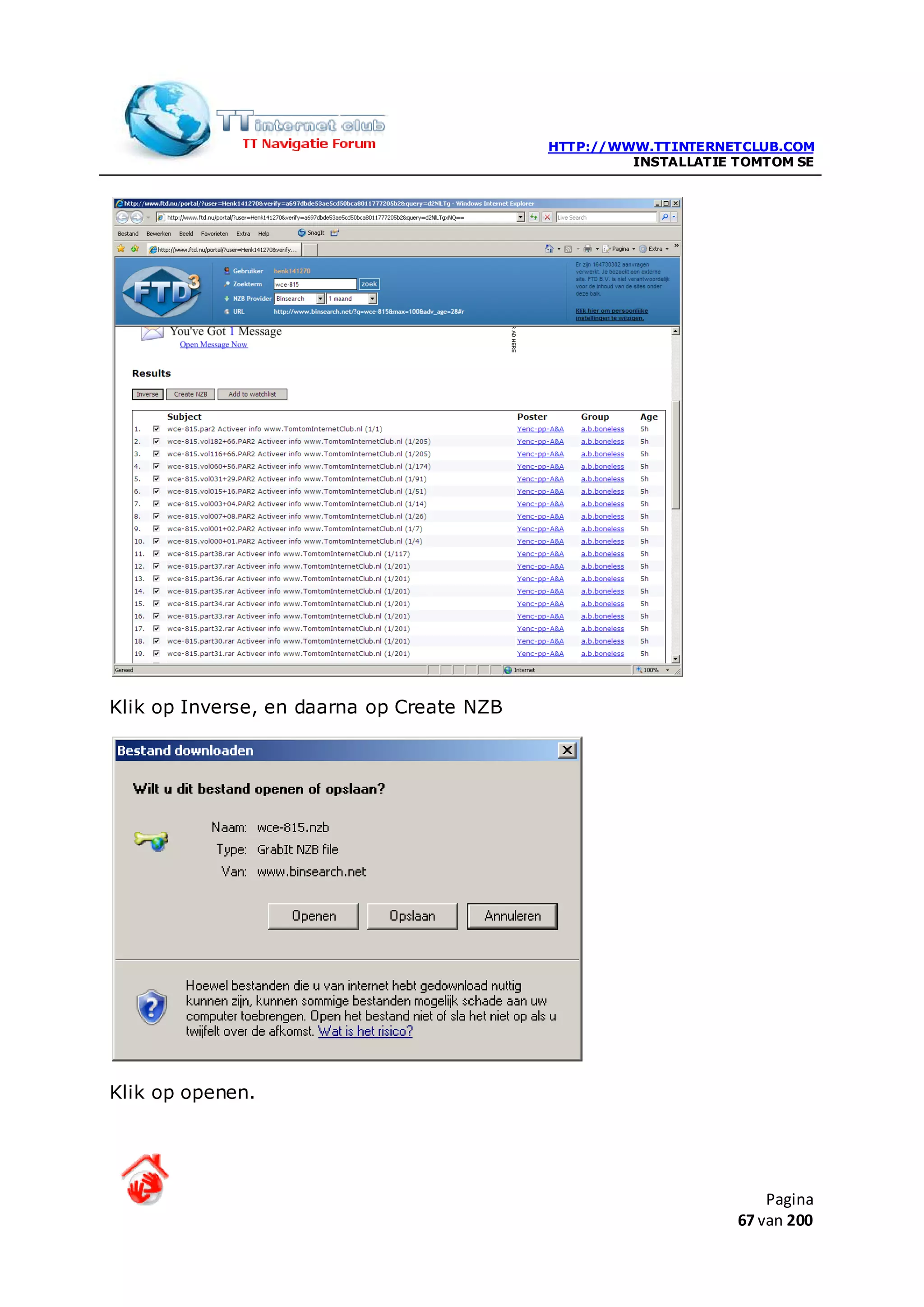The width and height of the screenshot is (924, 1307).
Task: Open the Live Search provider dropdown arrow
Action: point(674,217)
